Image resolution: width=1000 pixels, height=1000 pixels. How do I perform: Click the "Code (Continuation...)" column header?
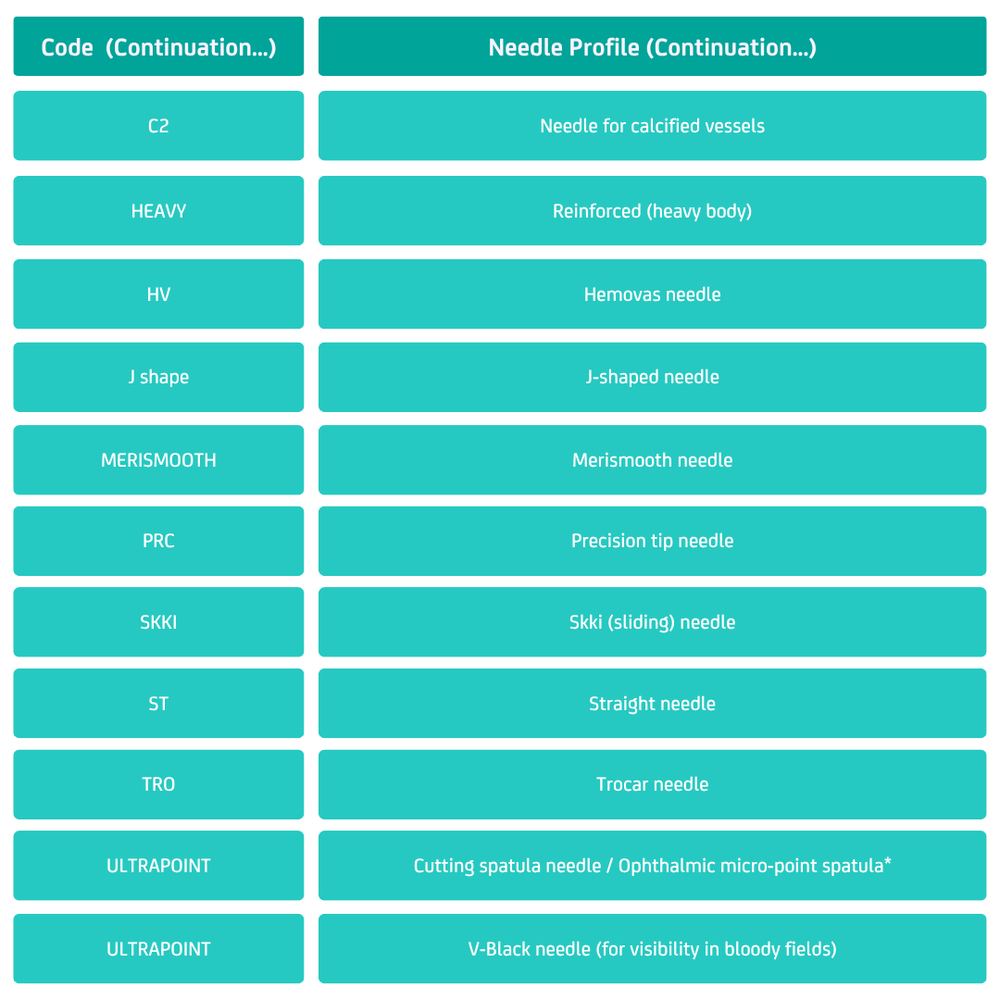[x=158, y=47]
